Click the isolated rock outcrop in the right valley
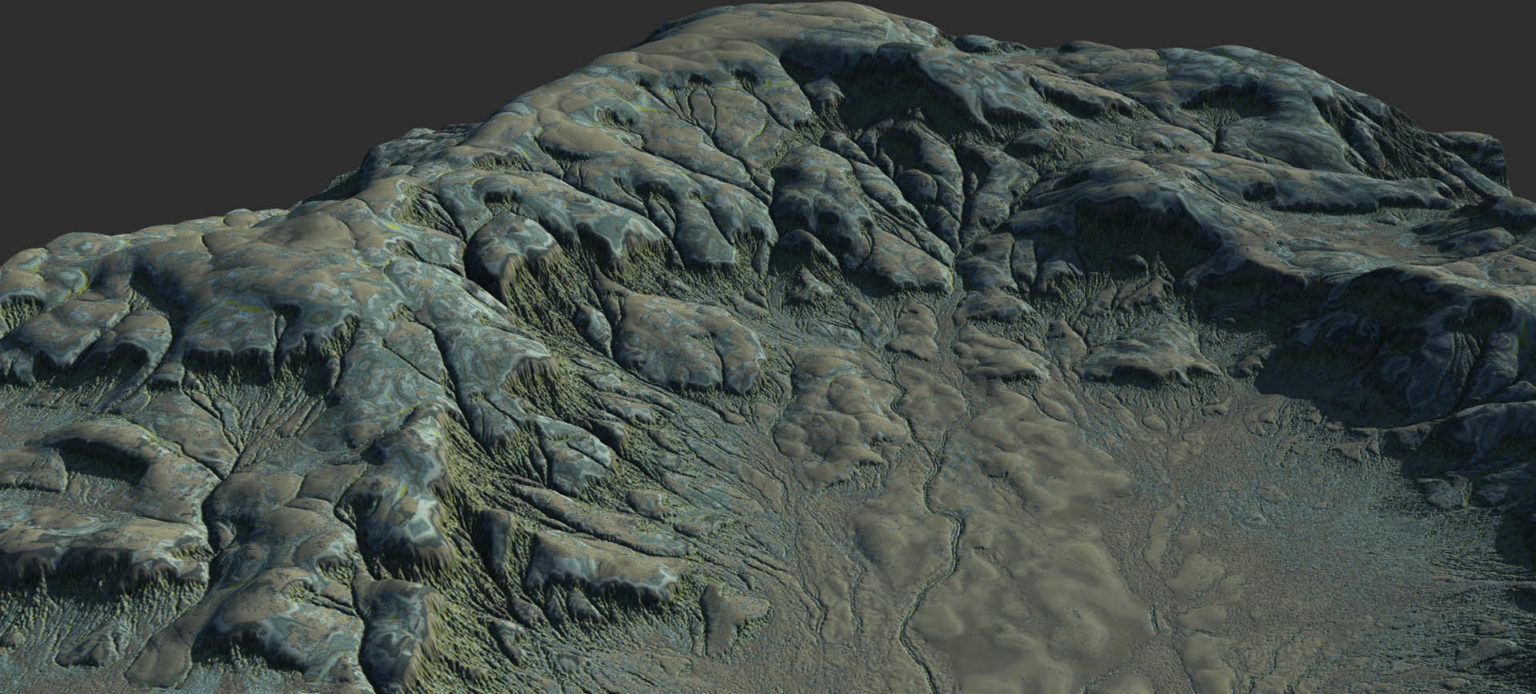The image size is (1536, 694). click(1150, 355)
